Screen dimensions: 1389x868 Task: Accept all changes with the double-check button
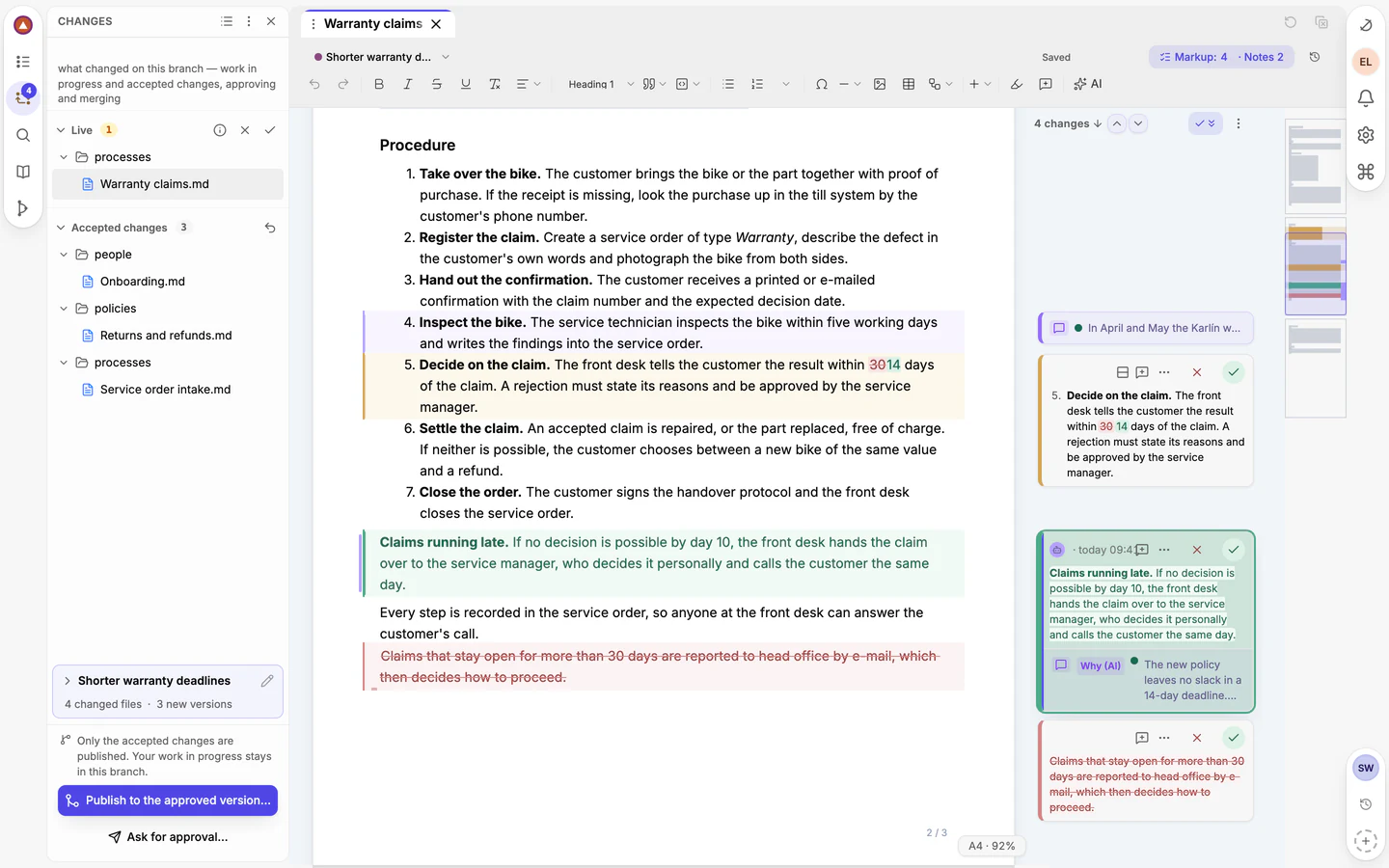point(1206,123)
